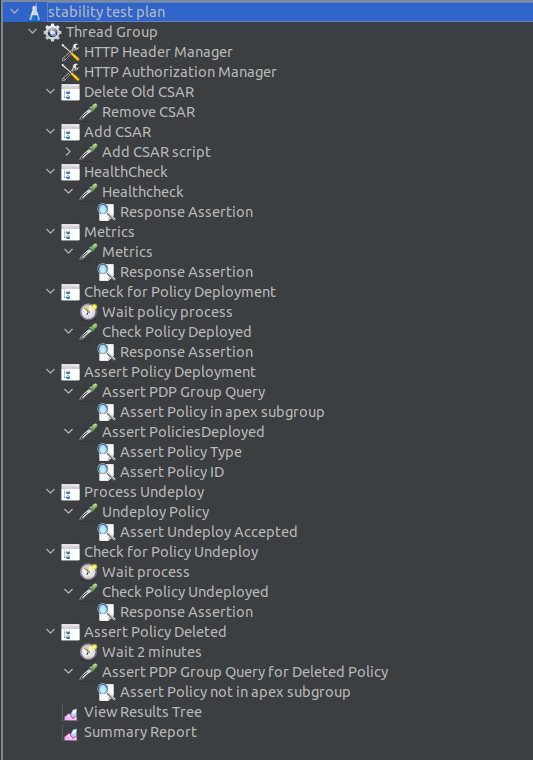Click the View Results Tree graph icon
This screenshot has width=533, height=760.
point(70,712)
